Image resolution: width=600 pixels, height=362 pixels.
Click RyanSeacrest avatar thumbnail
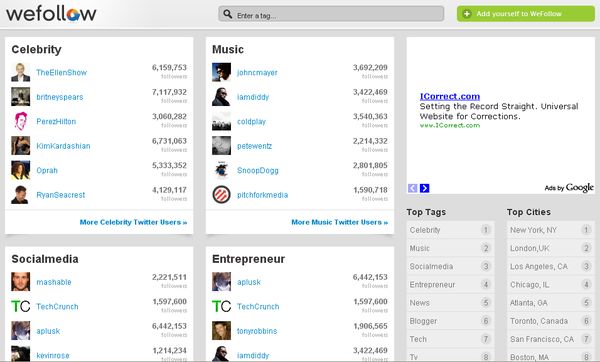(x=21, y=195)
